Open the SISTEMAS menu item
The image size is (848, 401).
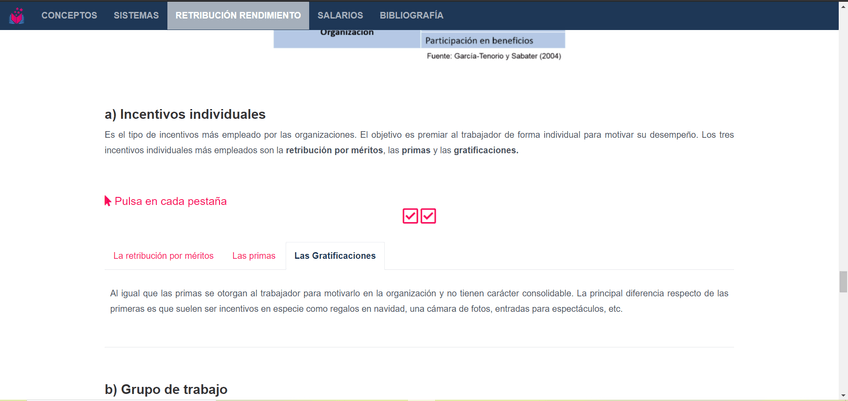(136, 16)
